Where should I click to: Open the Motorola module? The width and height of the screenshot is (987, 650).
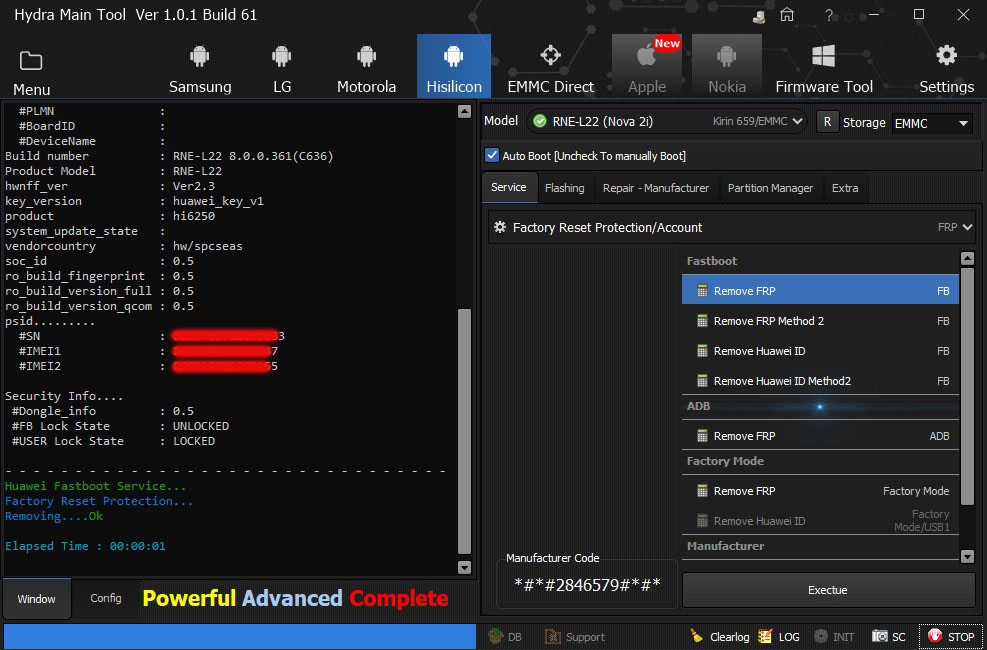coord(366,58)
